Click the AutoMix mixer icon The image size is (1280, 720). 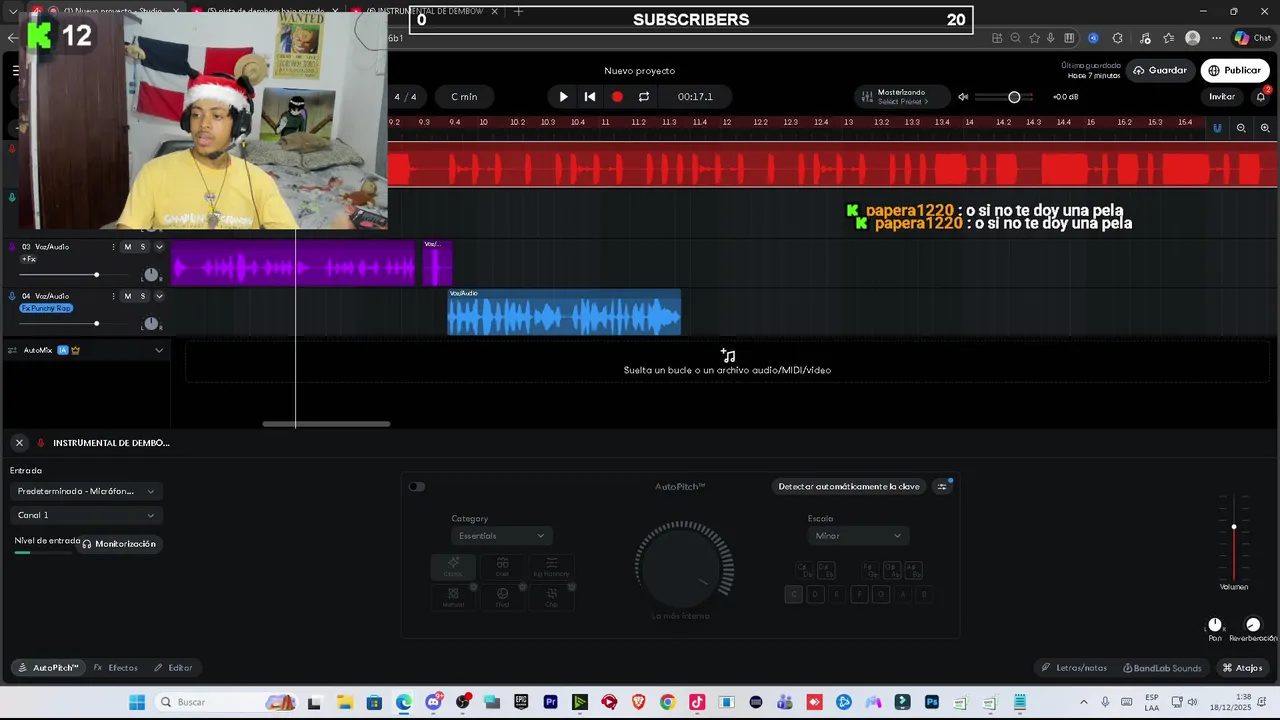click(14, 350)
